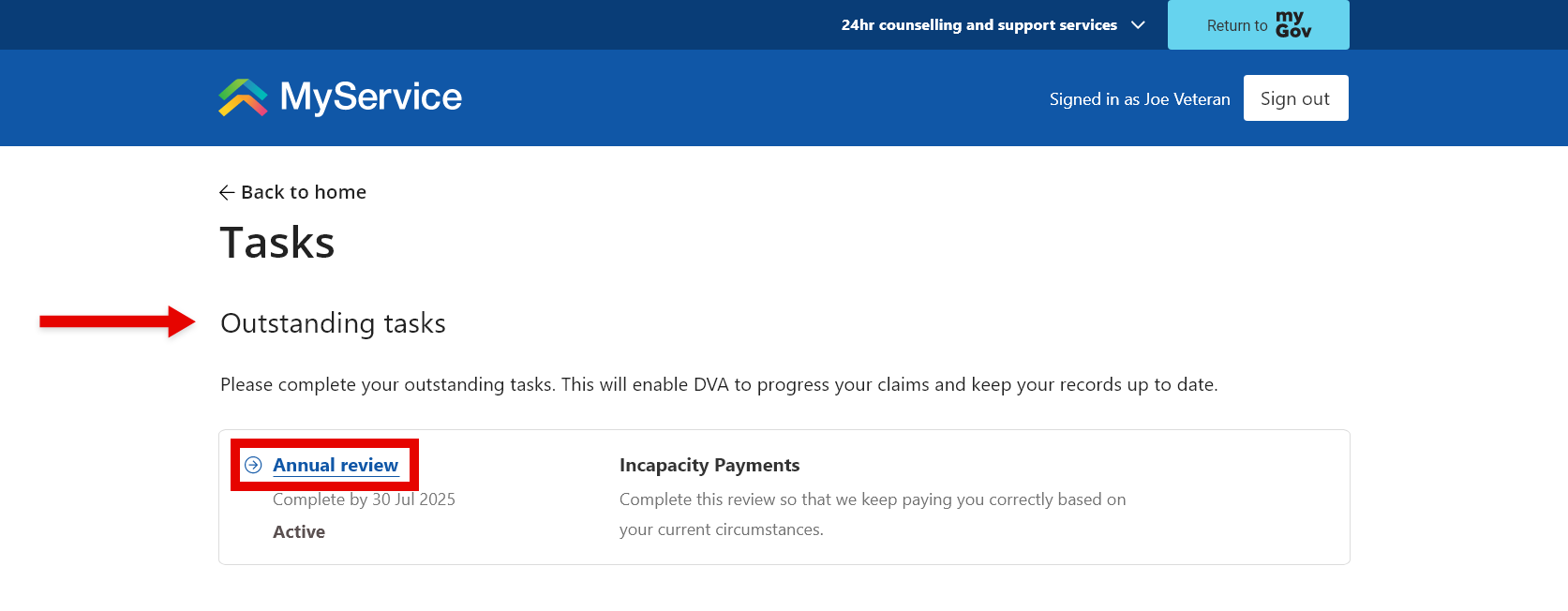Sign out of MyService
This screenshot has width=1568, height=611.
pos(1294,98)
